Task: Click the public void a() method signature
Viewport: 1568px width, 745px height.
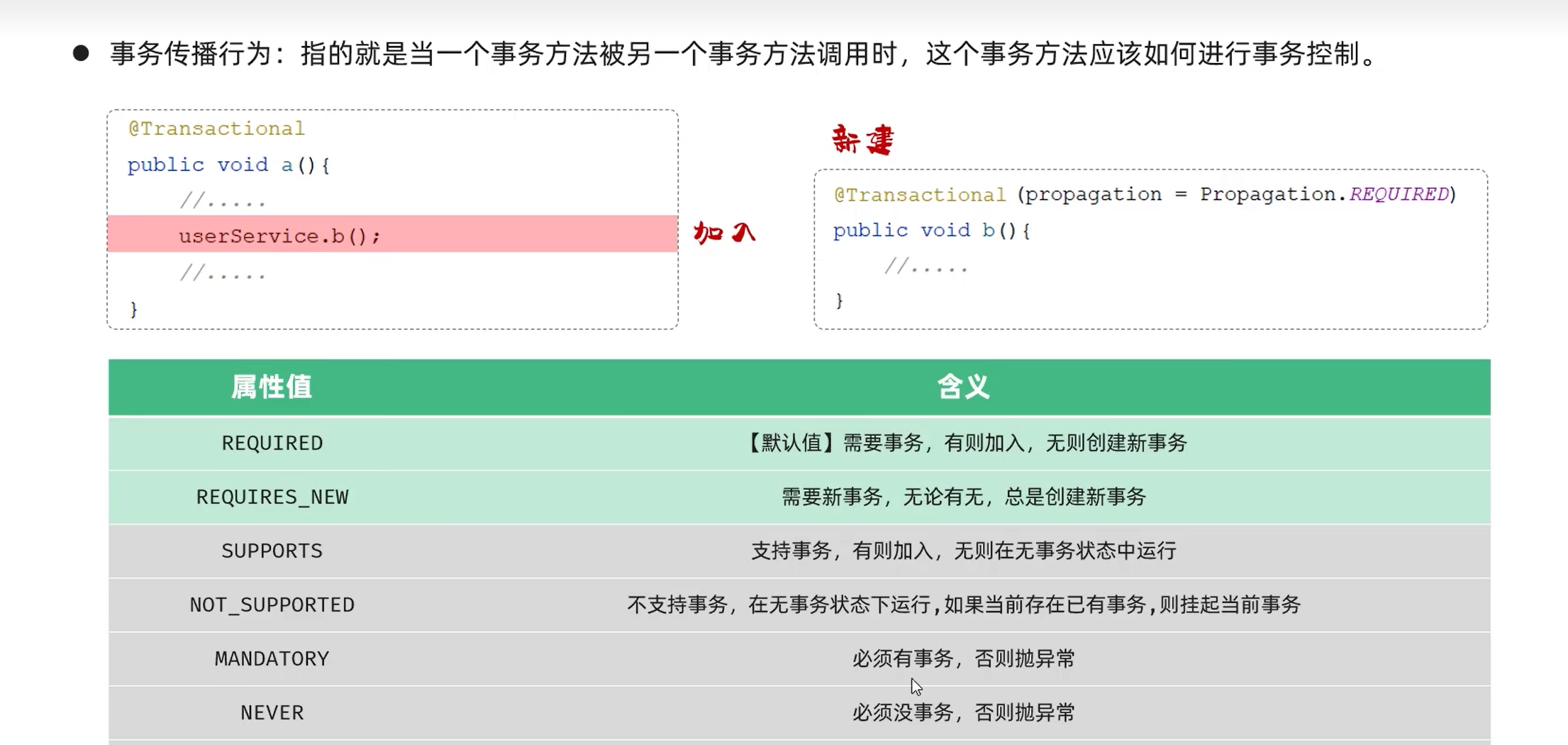Action: click(228, 165)
